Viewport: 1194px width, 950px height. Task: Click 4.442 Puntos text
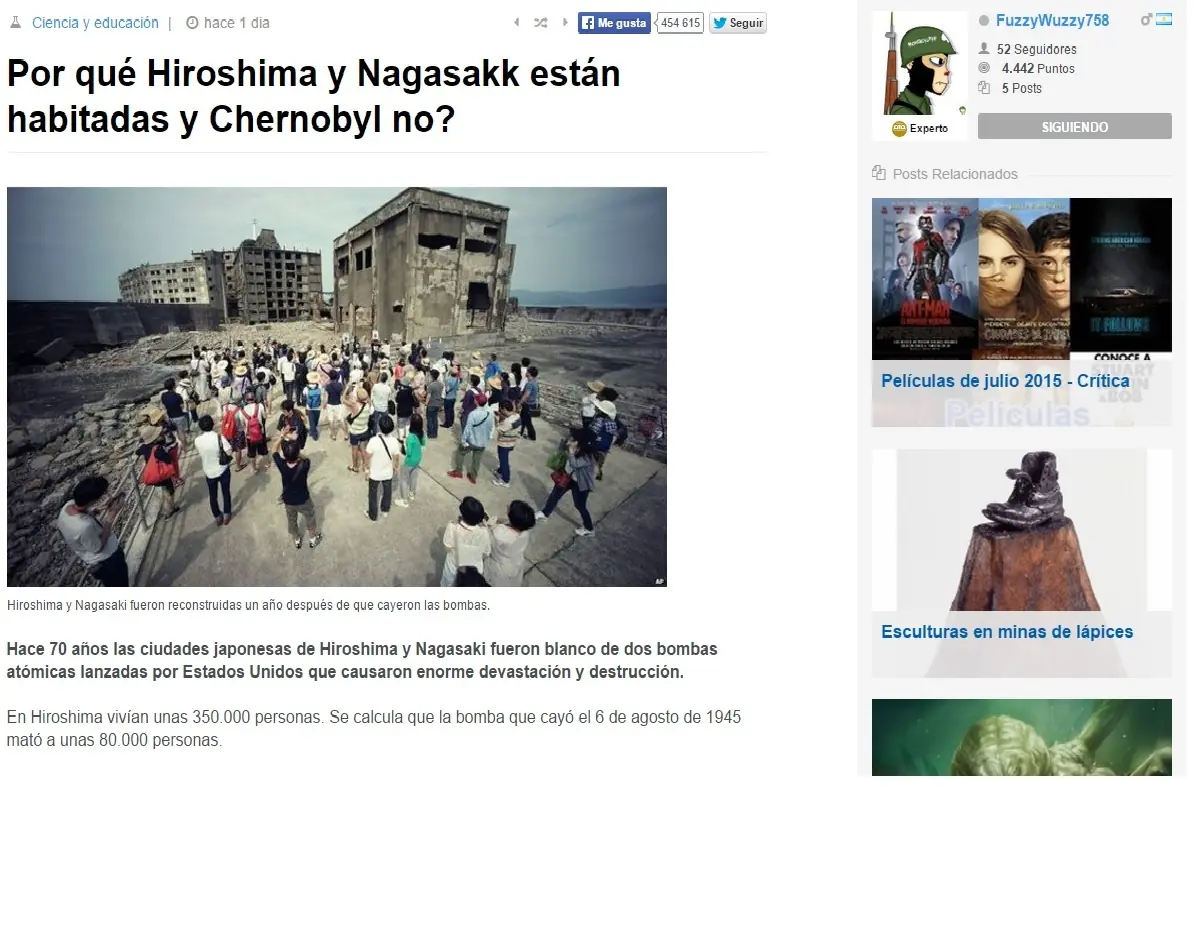click(x=1038, y=69)
